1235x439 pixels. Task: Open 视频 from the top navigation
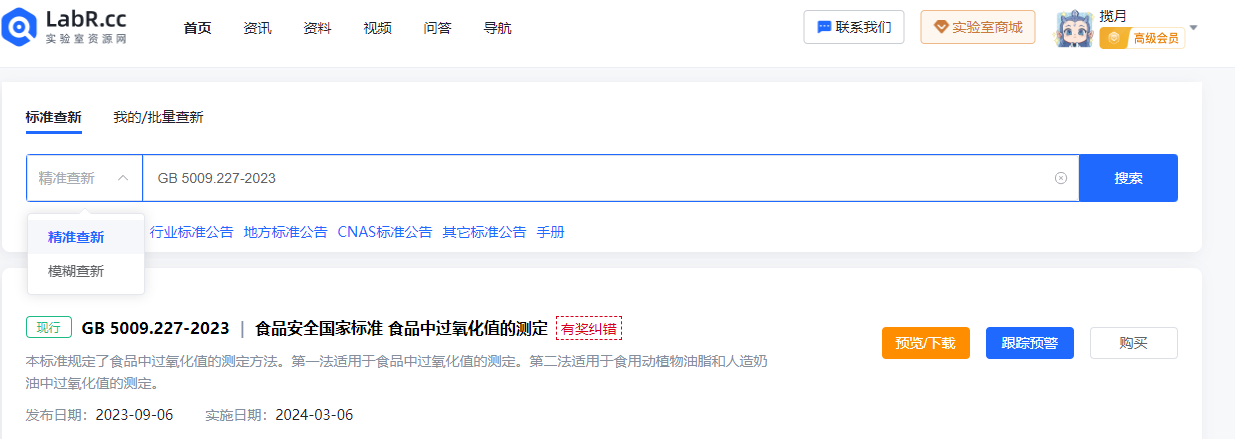point(377,28)
